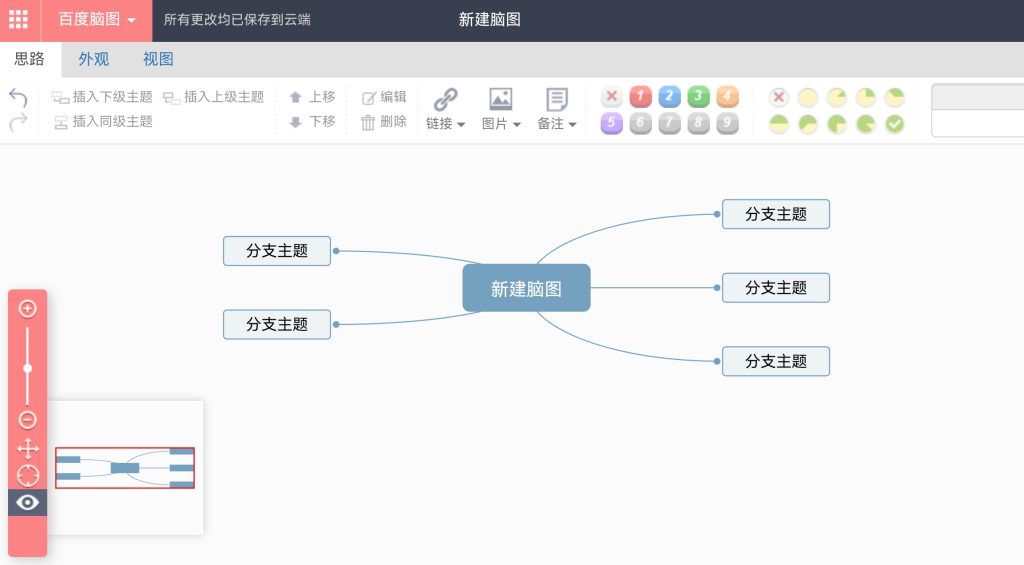Switch to the 视图 tab
1024x565 pixels.
(x=158, y=59)
